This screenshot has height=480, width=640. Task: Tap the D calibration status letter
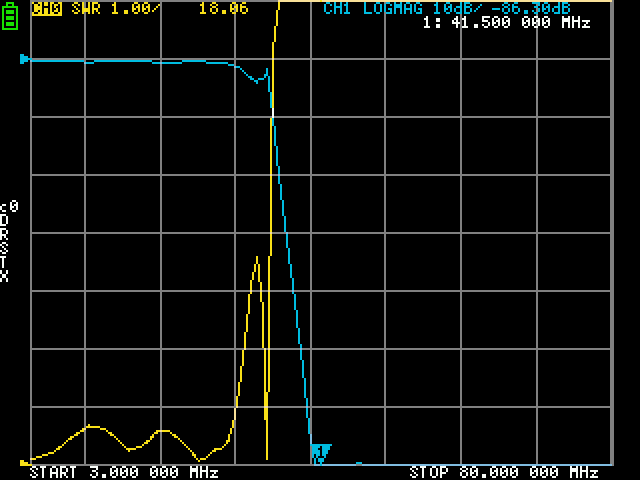pos(5,223)
